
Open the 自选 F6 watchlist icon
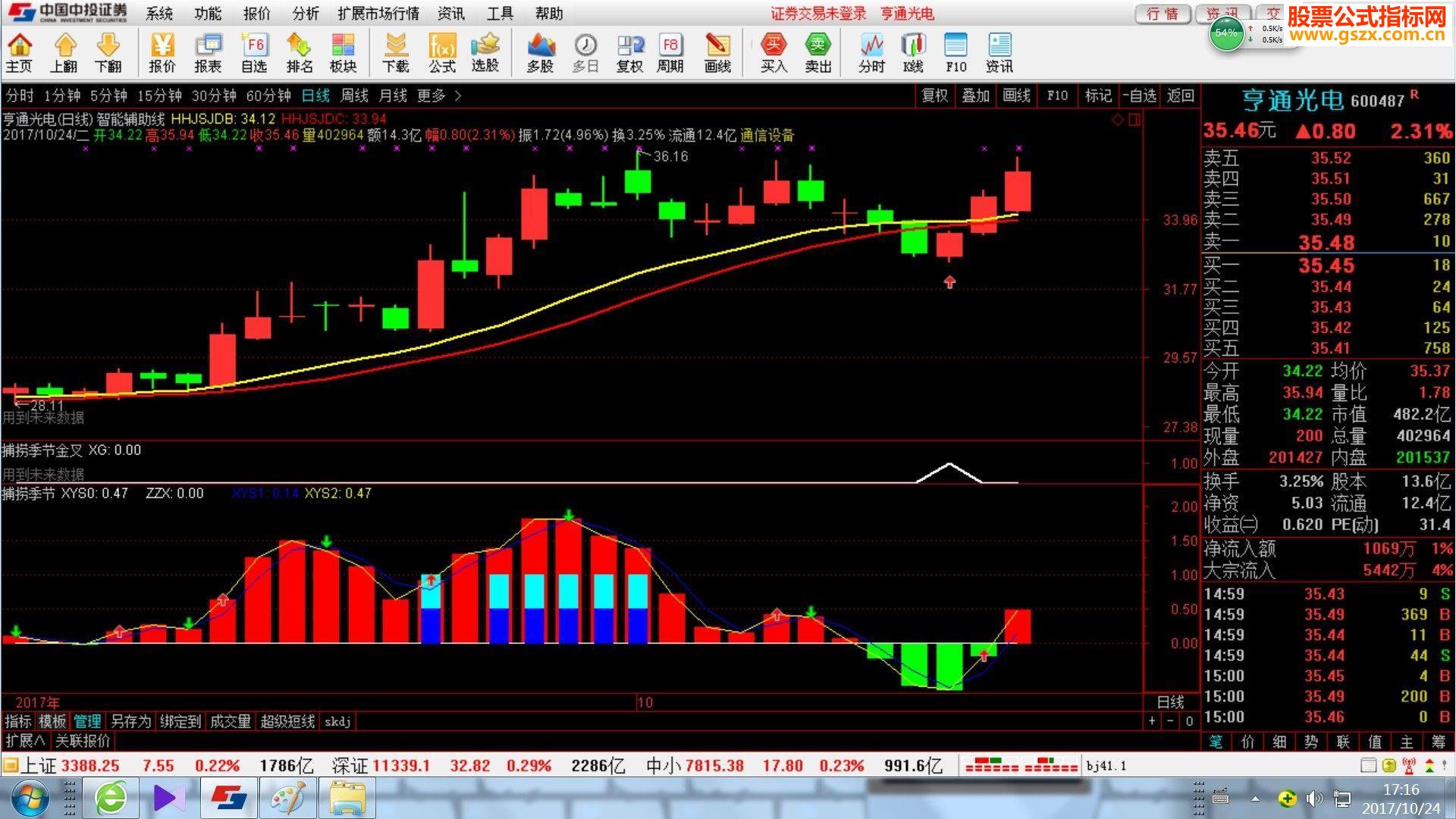254,53
